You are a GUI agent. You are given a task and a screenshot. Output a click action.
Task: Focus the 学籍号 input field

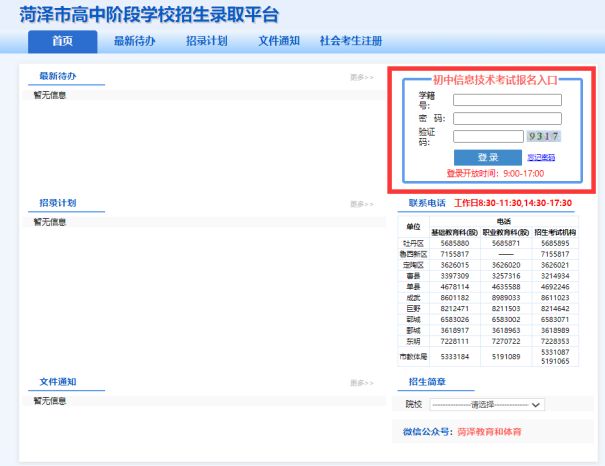tap(507, 100)
